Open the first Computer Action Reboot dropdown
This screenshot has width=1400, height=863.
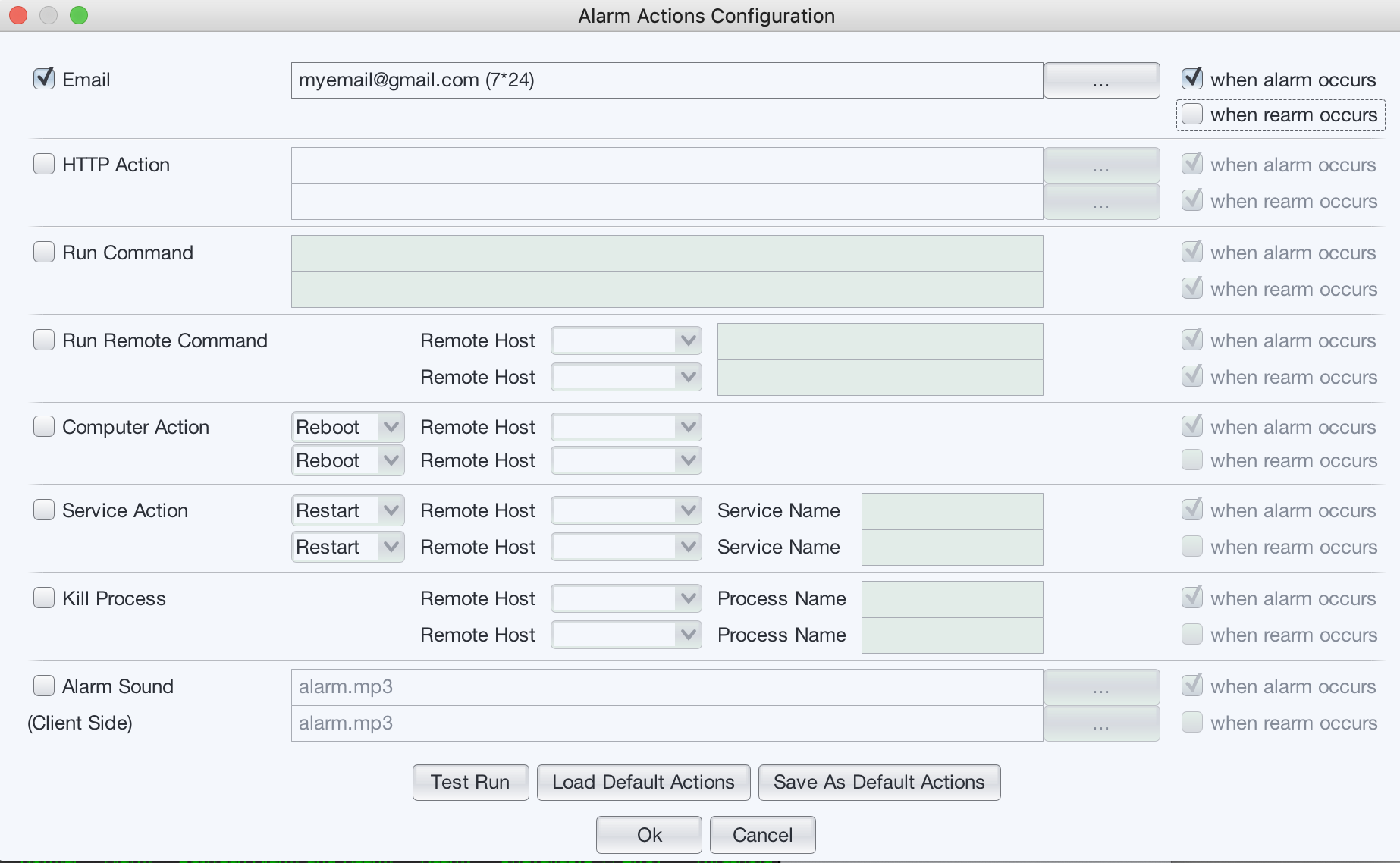(347, 427)
